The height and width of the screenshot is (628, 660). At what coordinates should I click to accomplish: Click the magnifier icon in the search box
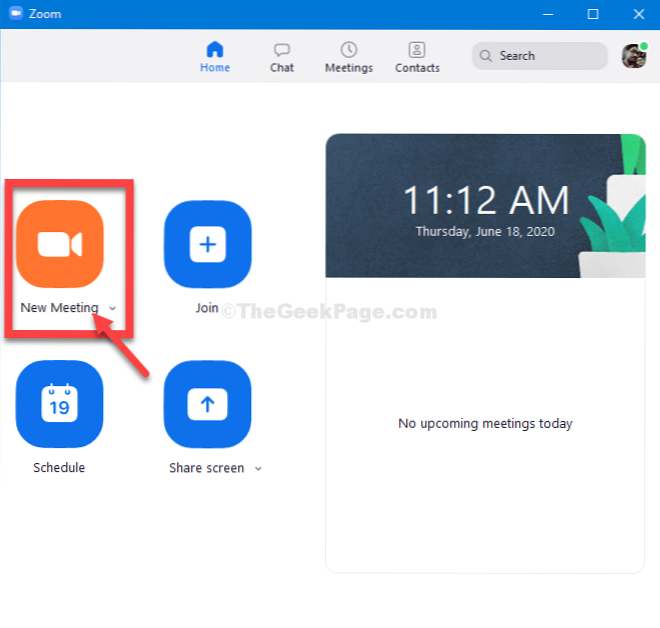coord(486,56)
